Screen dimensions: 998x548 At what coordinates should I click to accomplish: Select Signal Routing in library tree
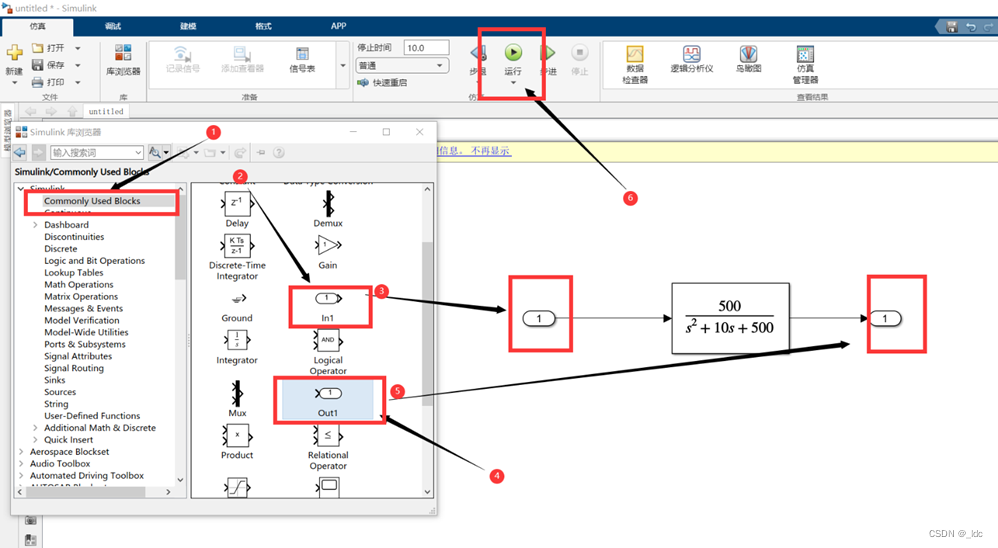73,368
